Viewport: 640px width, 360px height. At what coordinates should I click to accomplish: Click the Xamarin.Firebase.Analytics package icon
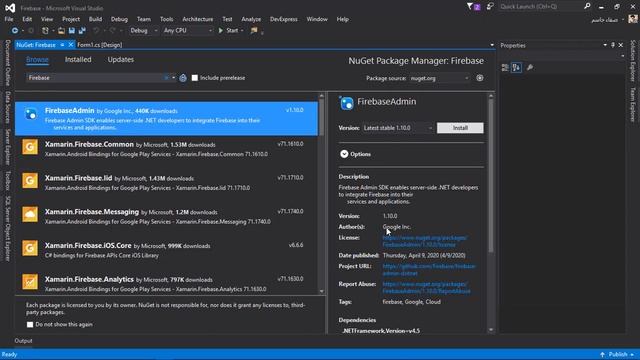[30, 282]
